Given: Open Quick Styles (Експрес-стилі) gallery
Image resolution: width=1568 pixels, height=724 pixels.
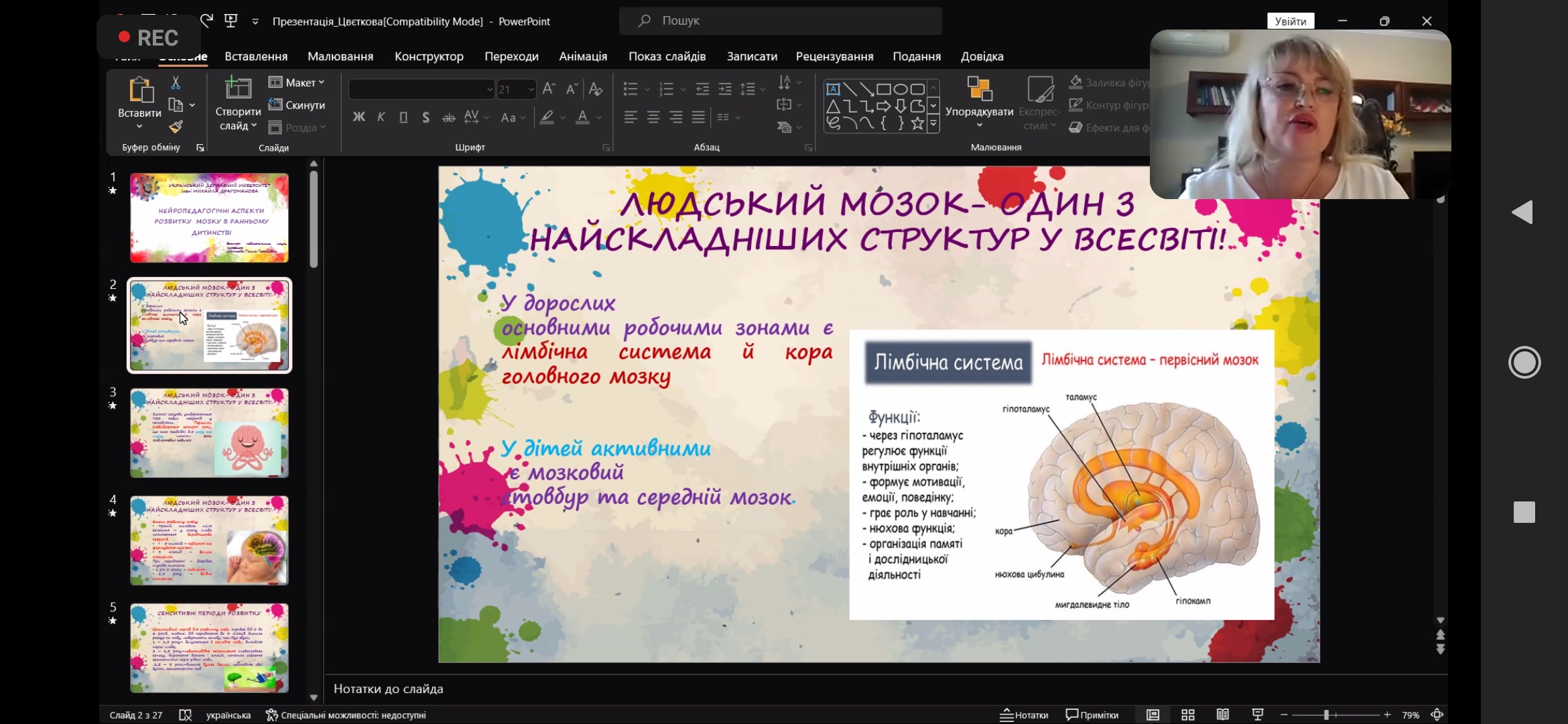Looking at the screenshot, I should [1039, 103].
